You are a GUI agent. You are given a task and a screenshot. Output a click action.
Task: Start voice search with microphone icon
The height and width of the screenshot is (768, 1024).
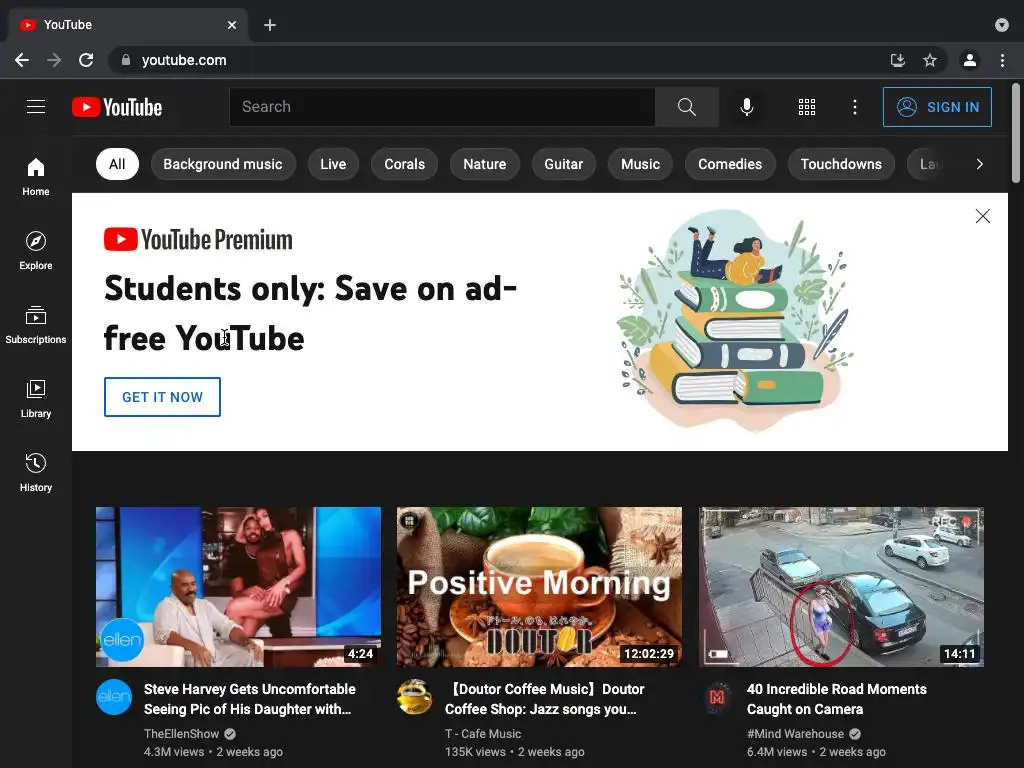point(746,106)
